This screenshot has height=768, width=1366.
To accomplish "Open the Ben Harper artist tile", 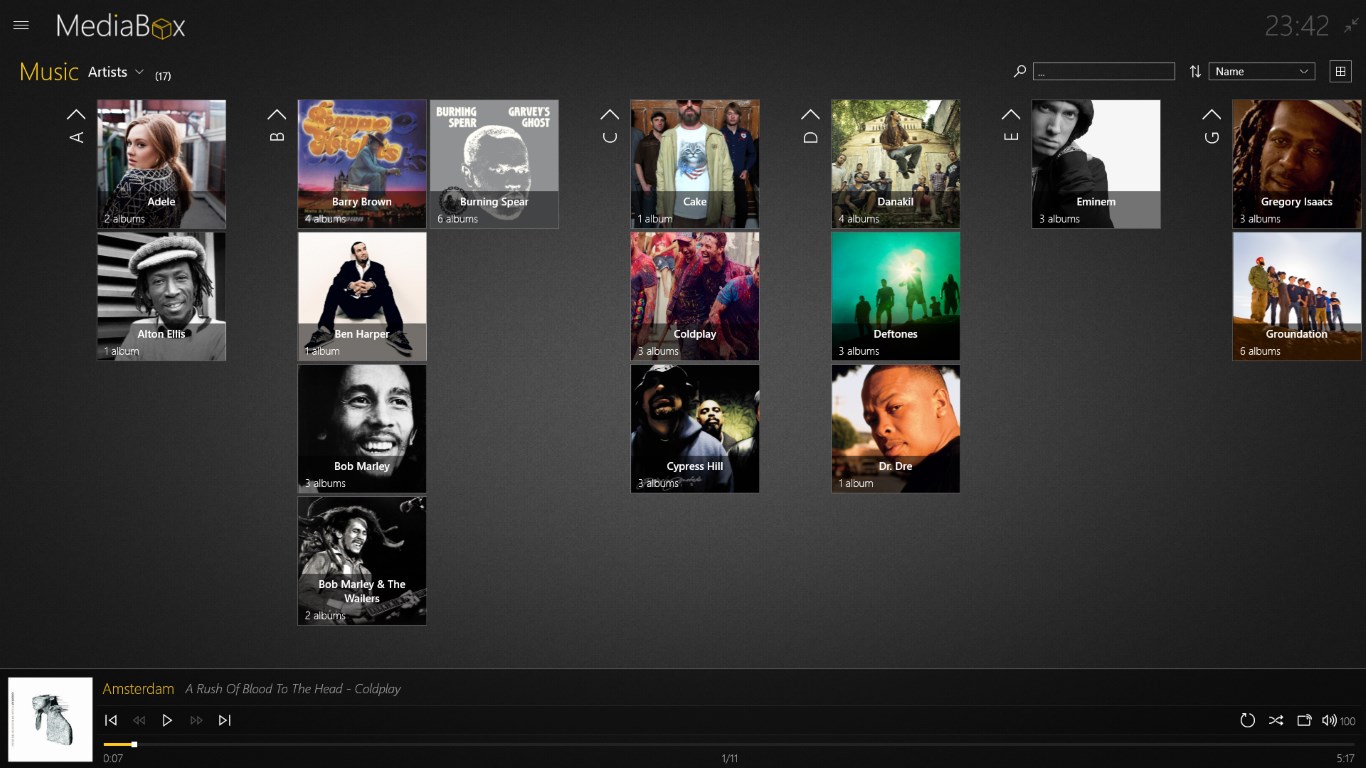I will (362, 296).
